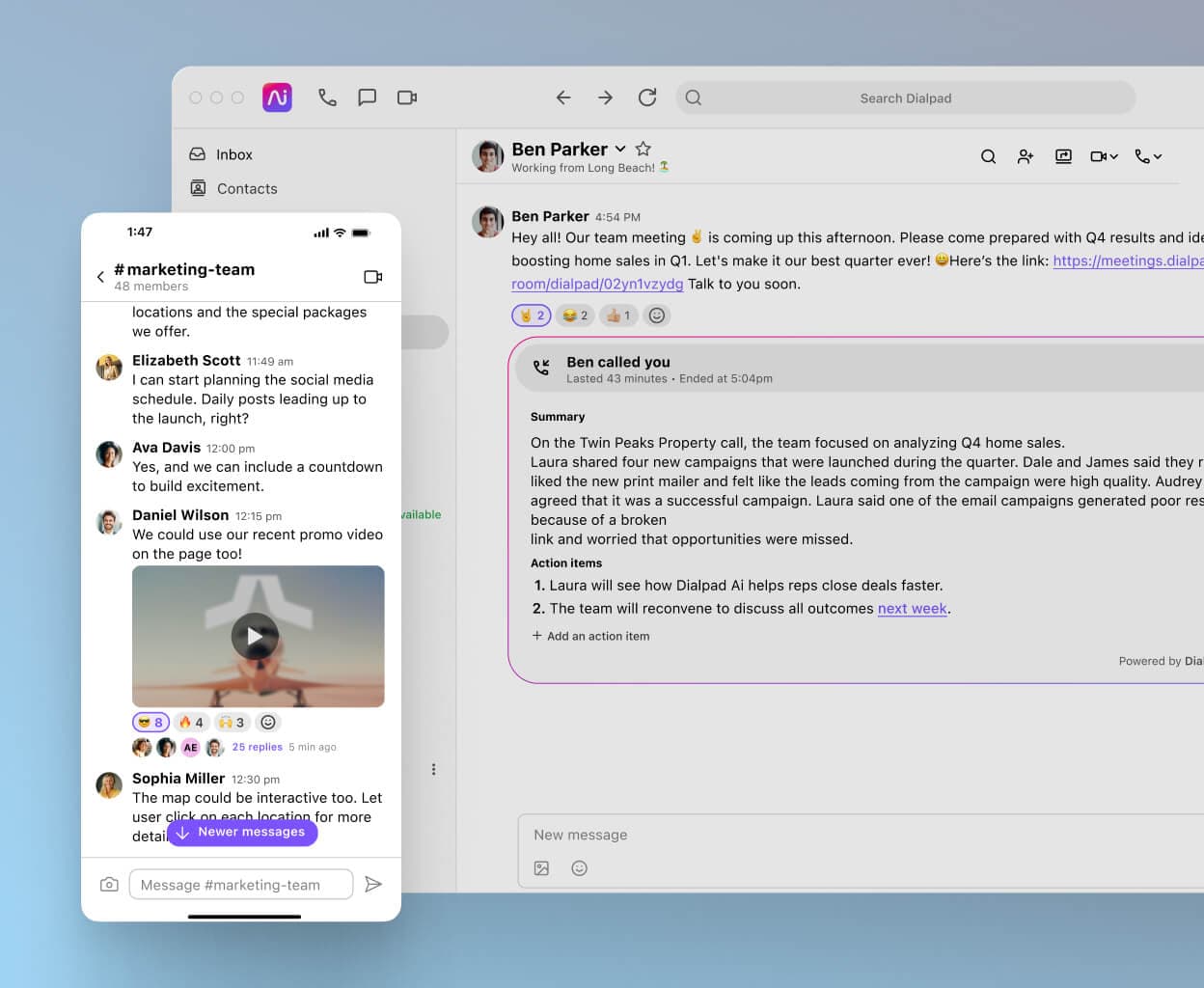1204x988 pixels.
Task: Switch to the Inbox section
Action: [x=233, y=154]
